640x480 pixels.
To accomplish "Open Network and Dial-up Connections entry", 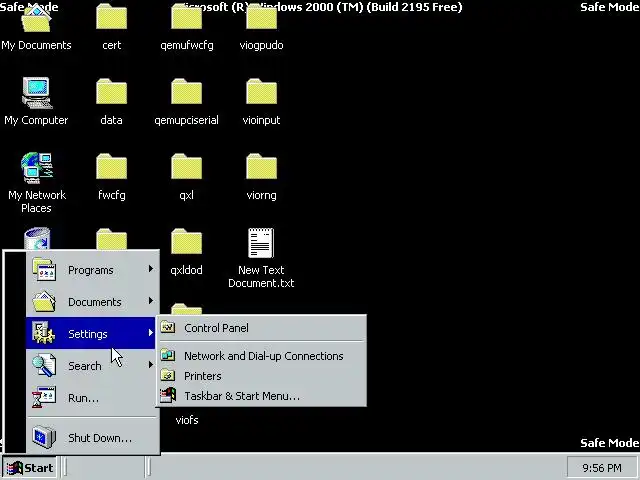I will point(261,356).
